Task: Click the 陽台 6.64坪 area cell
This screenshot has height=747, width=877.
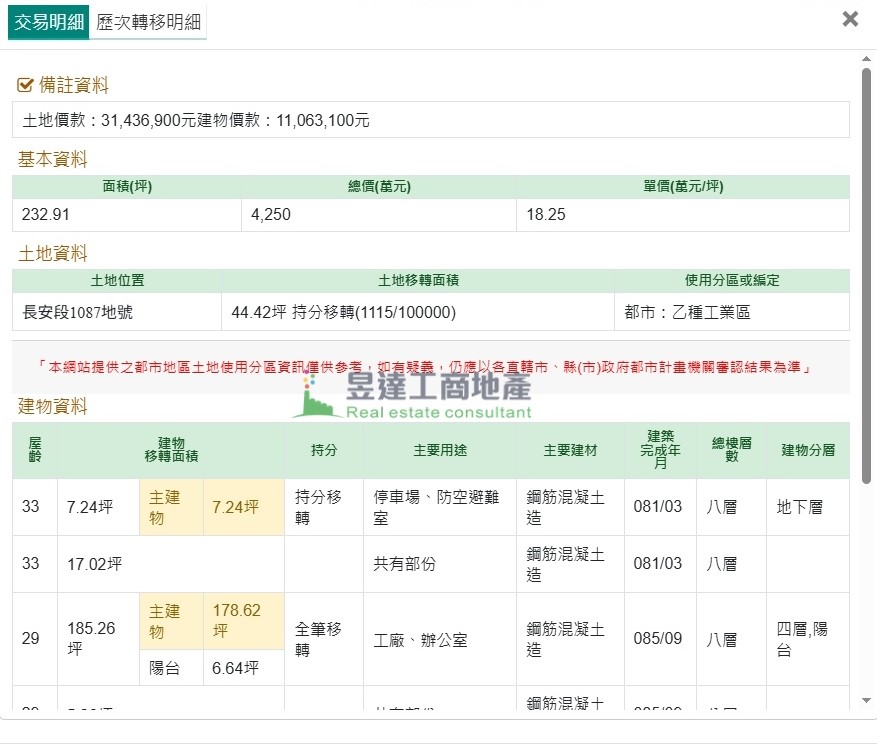Action: tap(243, 667)
